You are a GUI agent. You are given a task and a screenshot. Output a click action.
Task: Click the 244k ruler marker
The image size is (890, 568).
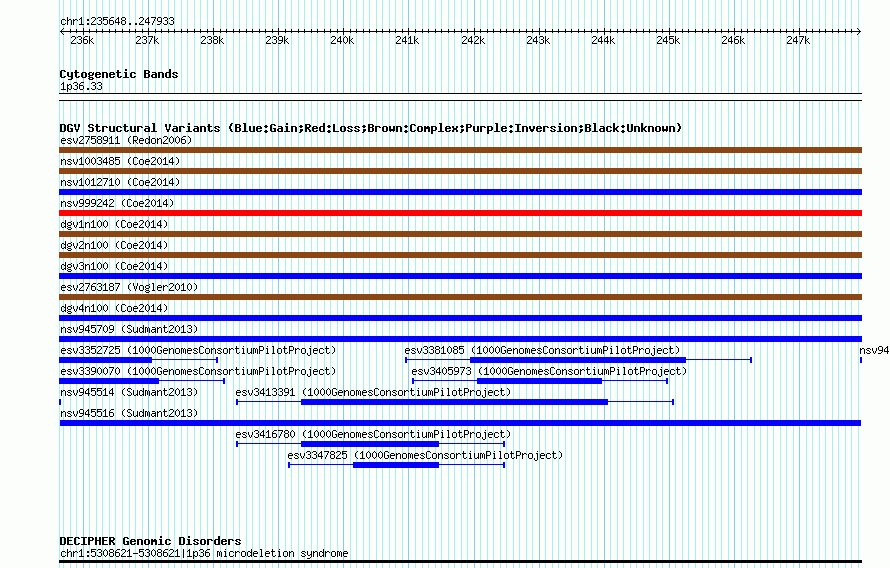point(603,40)
